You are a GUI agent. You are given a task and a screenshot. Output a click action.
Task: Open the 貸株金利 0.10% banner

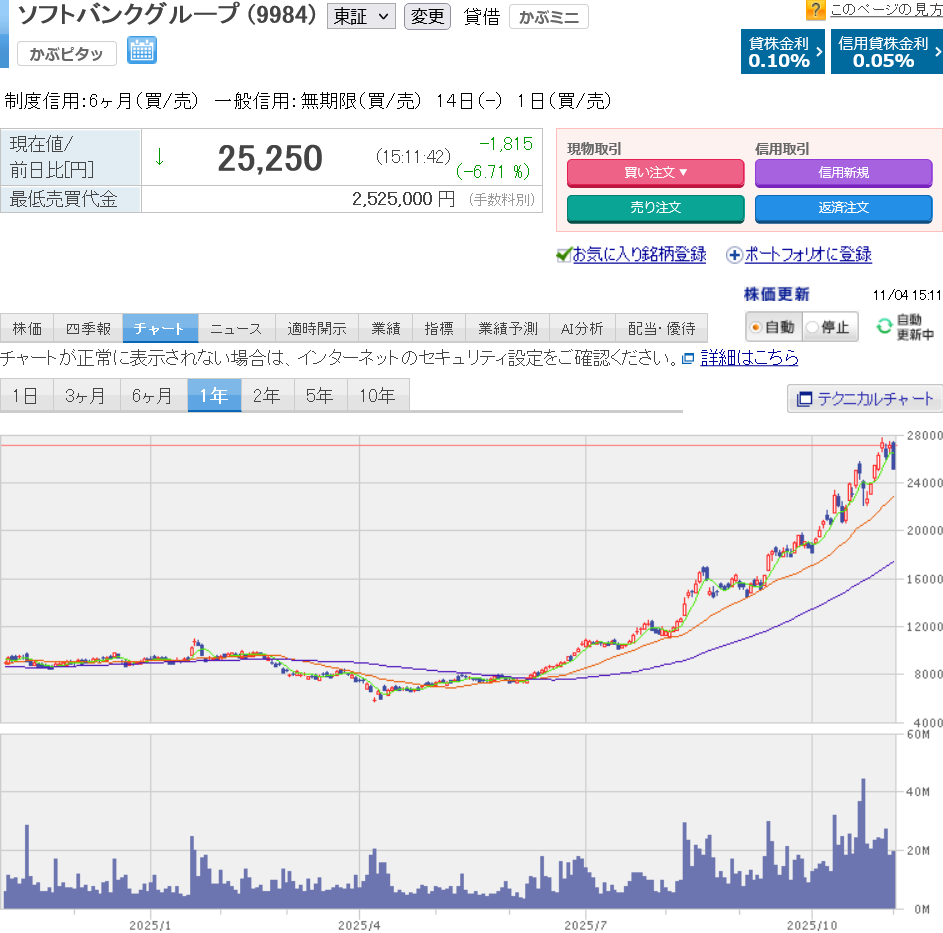[x=783, y=52]
